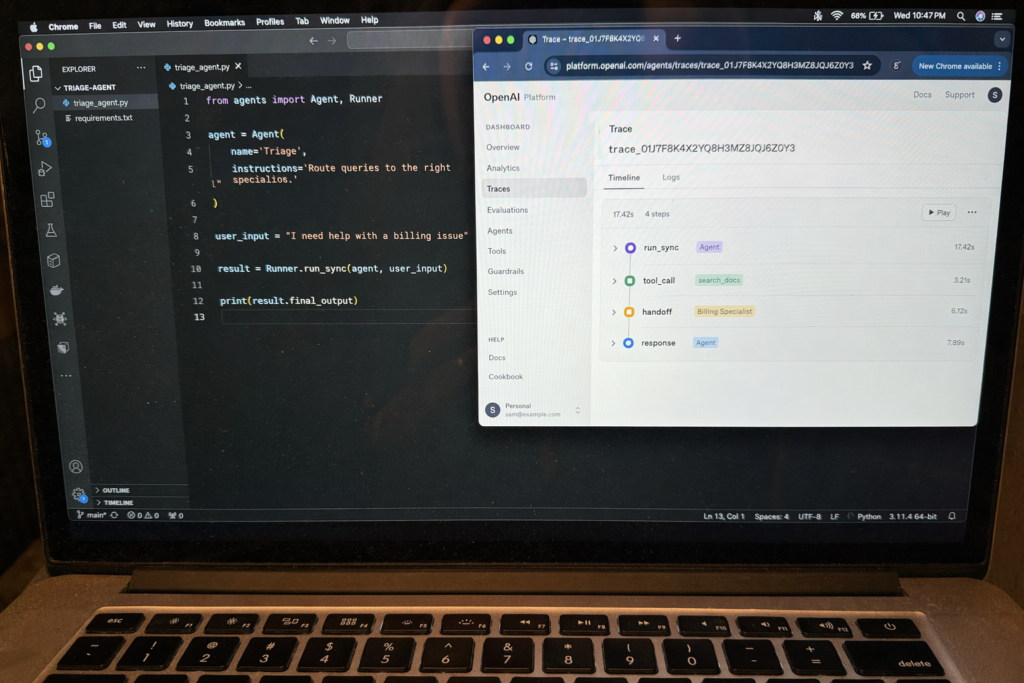This screenshot has height=683, width=1024.
Task: Expand the run_sync trace step
Action: [615, 248]
